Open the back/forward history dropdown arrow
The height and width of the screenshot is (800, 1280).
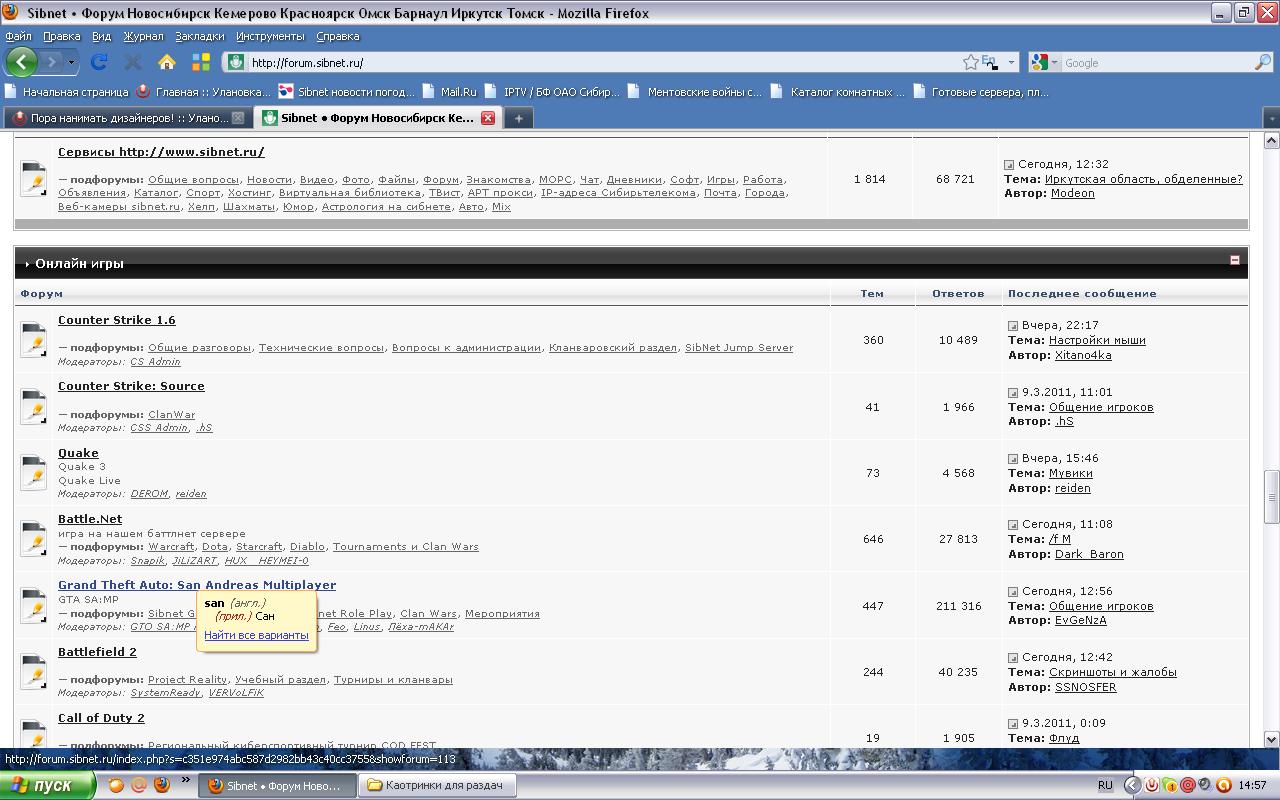click(x=71, y=62)
